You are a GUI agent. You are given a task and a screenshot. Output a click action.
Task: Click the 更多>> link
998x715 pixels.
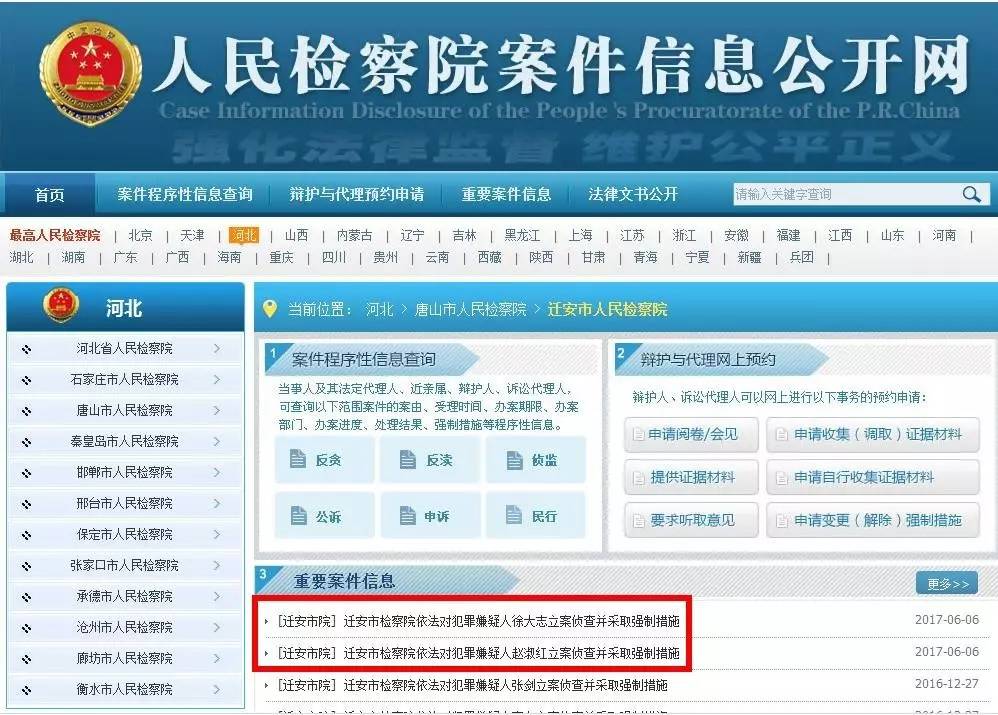pos(948,583)
